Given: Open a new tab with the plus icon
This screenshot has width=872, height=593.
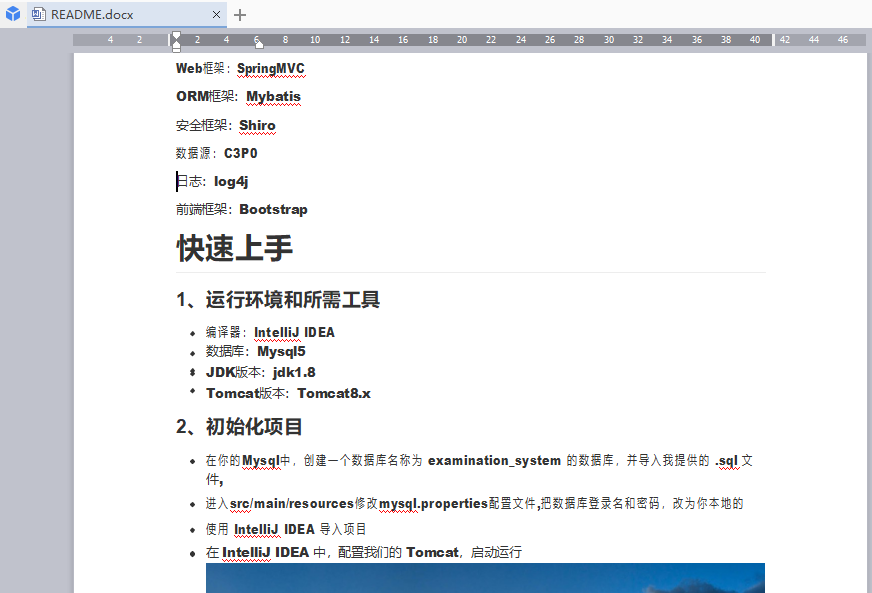Looking at the screenshot, I should (238, 15).
